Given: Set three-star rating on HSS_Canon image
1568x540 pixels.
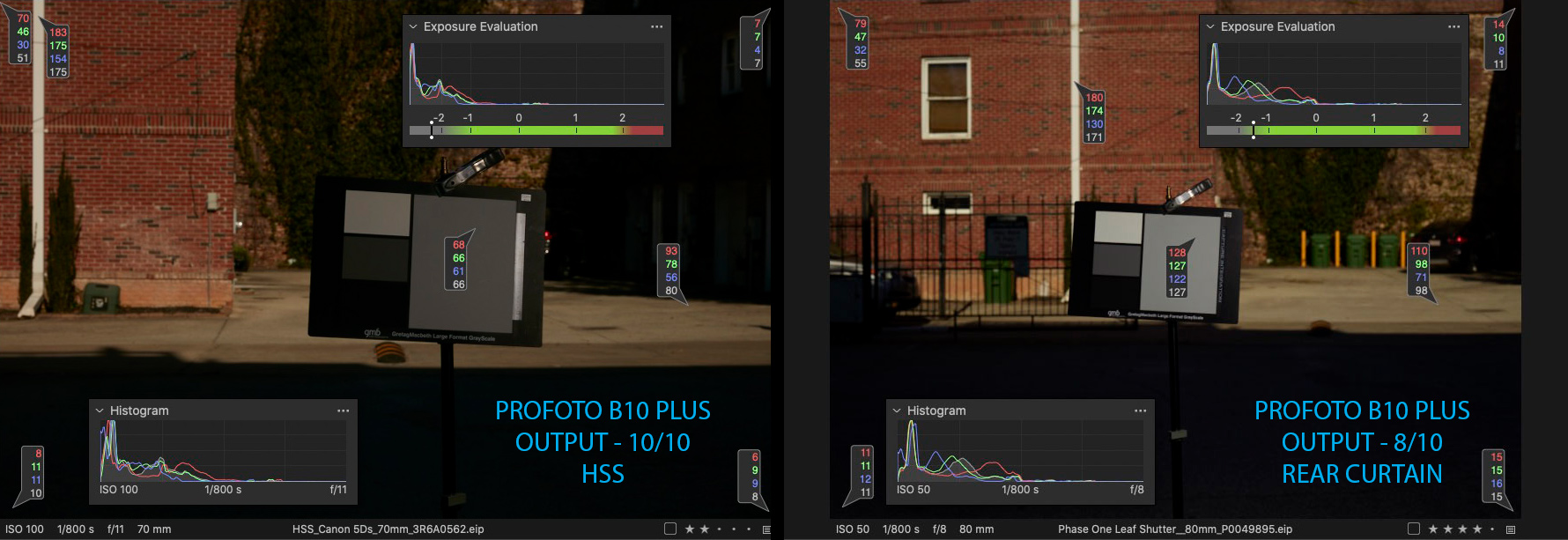Looking at the screenshot, I should click(x=719, y=529).
